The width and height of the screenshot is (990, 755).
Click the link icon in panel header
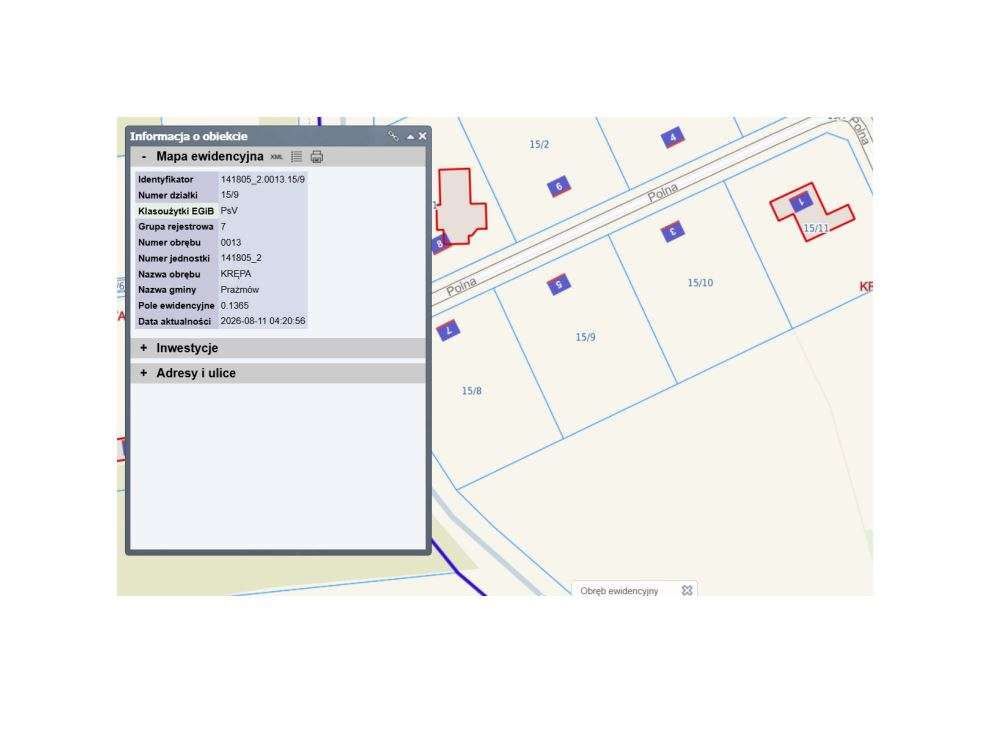coord(393,136)
